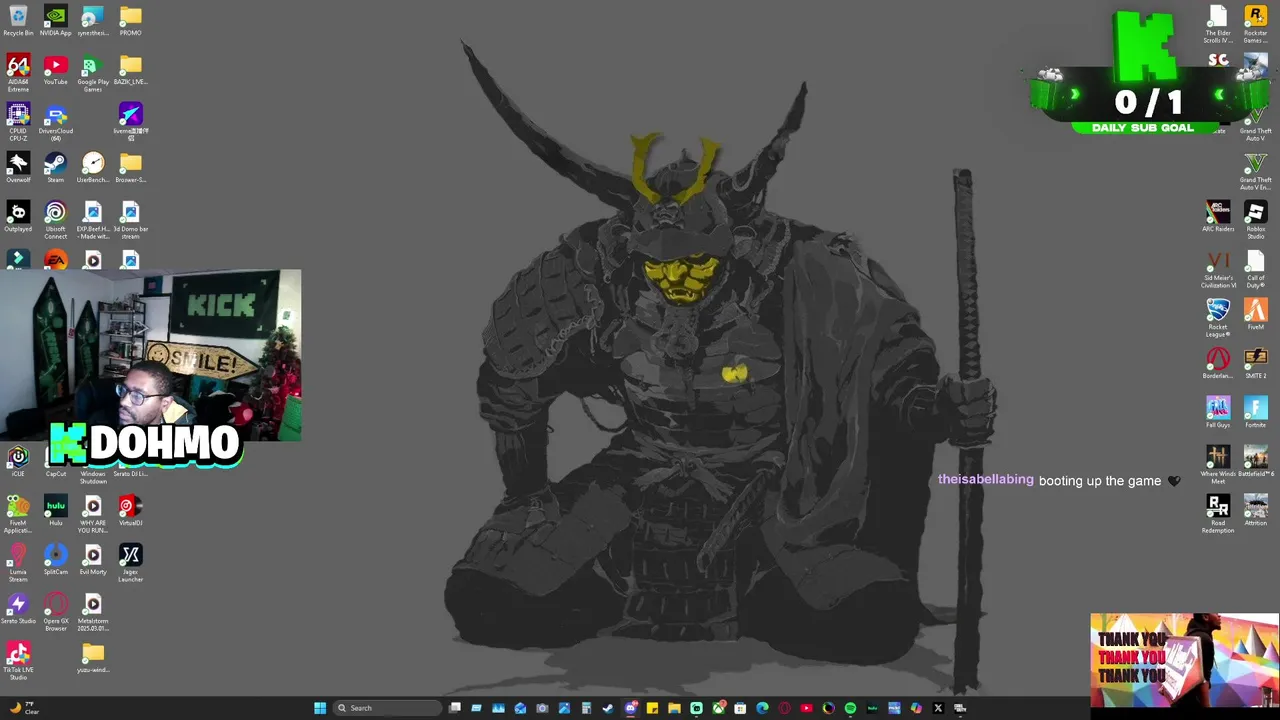The height and width of the screenshot is (720, 1280).
Task: Open The Elder Scrolls IV shortcut
Action: (1218, 24)
